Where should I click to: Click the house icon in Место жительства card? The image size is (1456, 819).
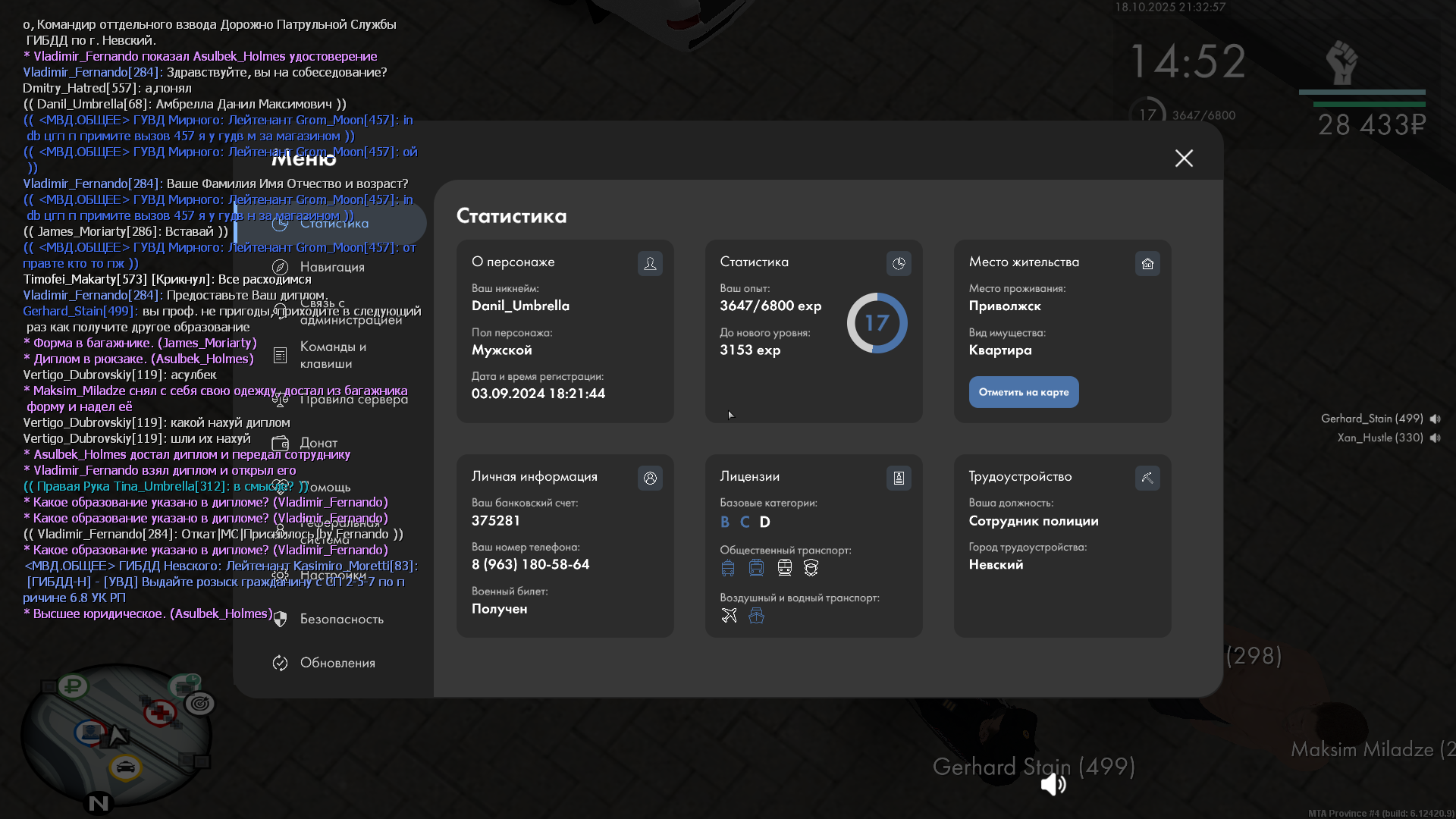1147,263
